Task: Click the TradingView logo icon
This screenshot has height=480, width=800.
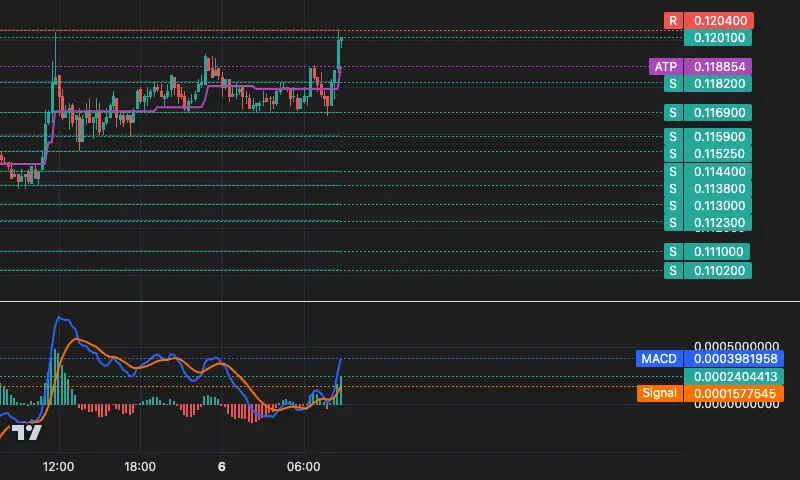Action: [x=27, y=433]
